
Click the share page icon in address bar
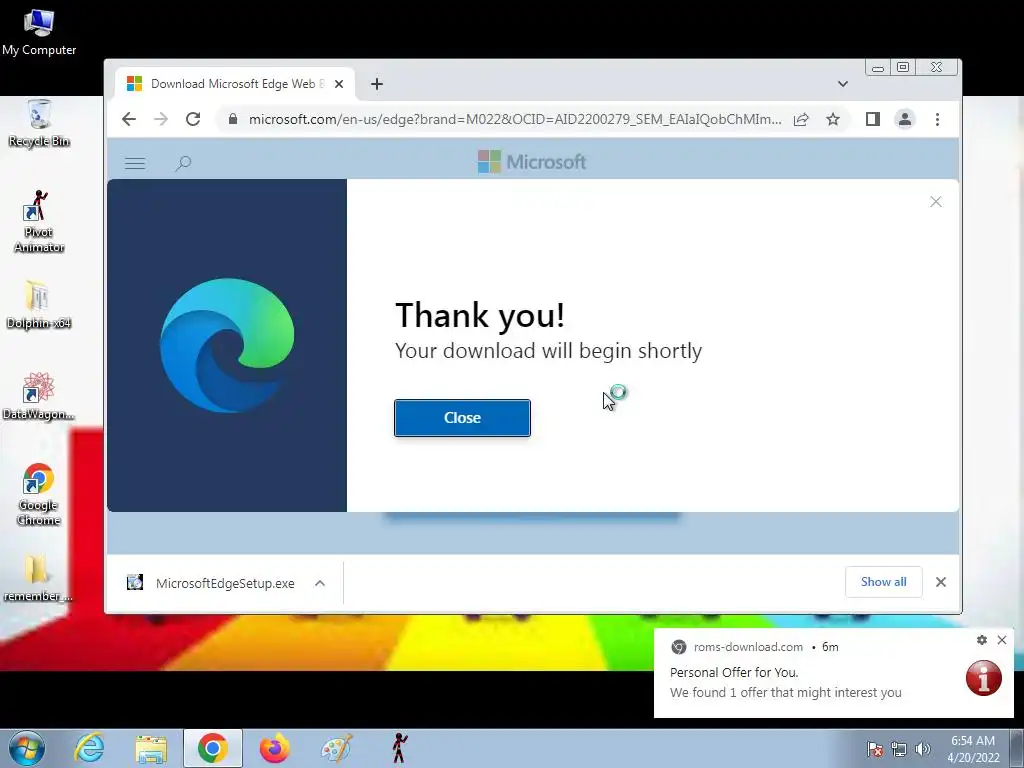click(x=801, y=119)
